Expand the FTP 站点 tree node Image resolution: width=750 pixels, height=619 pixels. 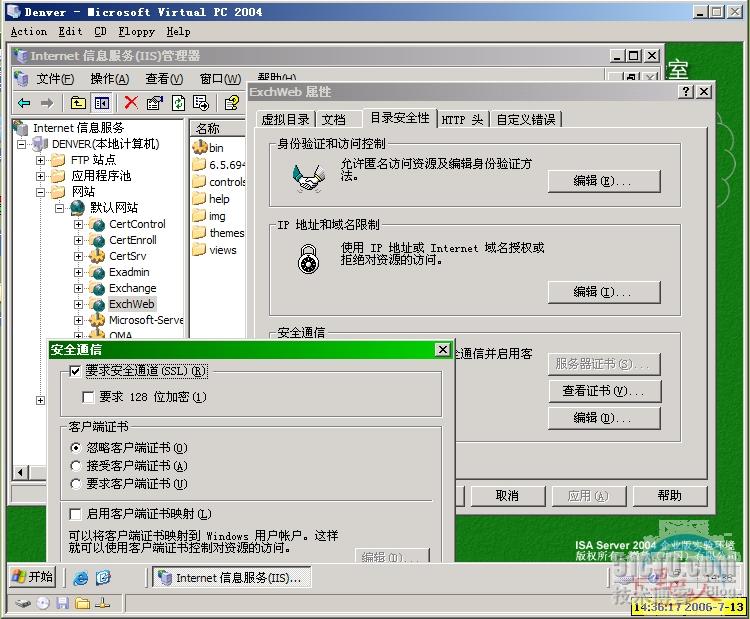[41, 160]
